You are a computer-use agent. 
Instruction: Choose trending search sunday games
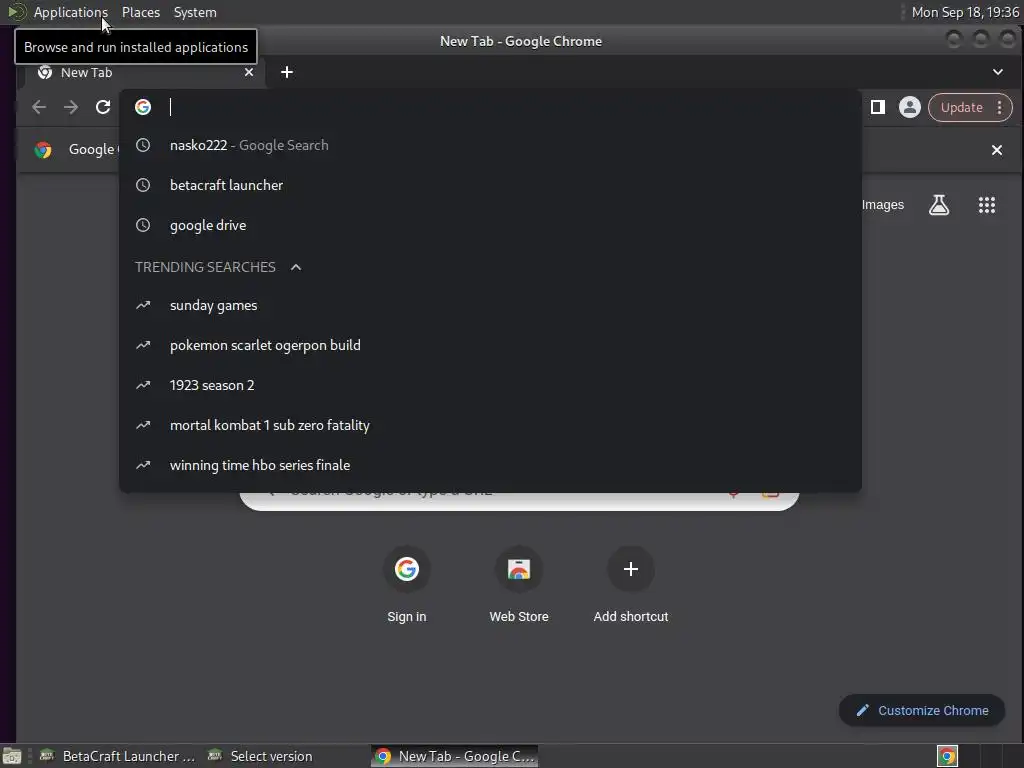click(x=490, y=306)
